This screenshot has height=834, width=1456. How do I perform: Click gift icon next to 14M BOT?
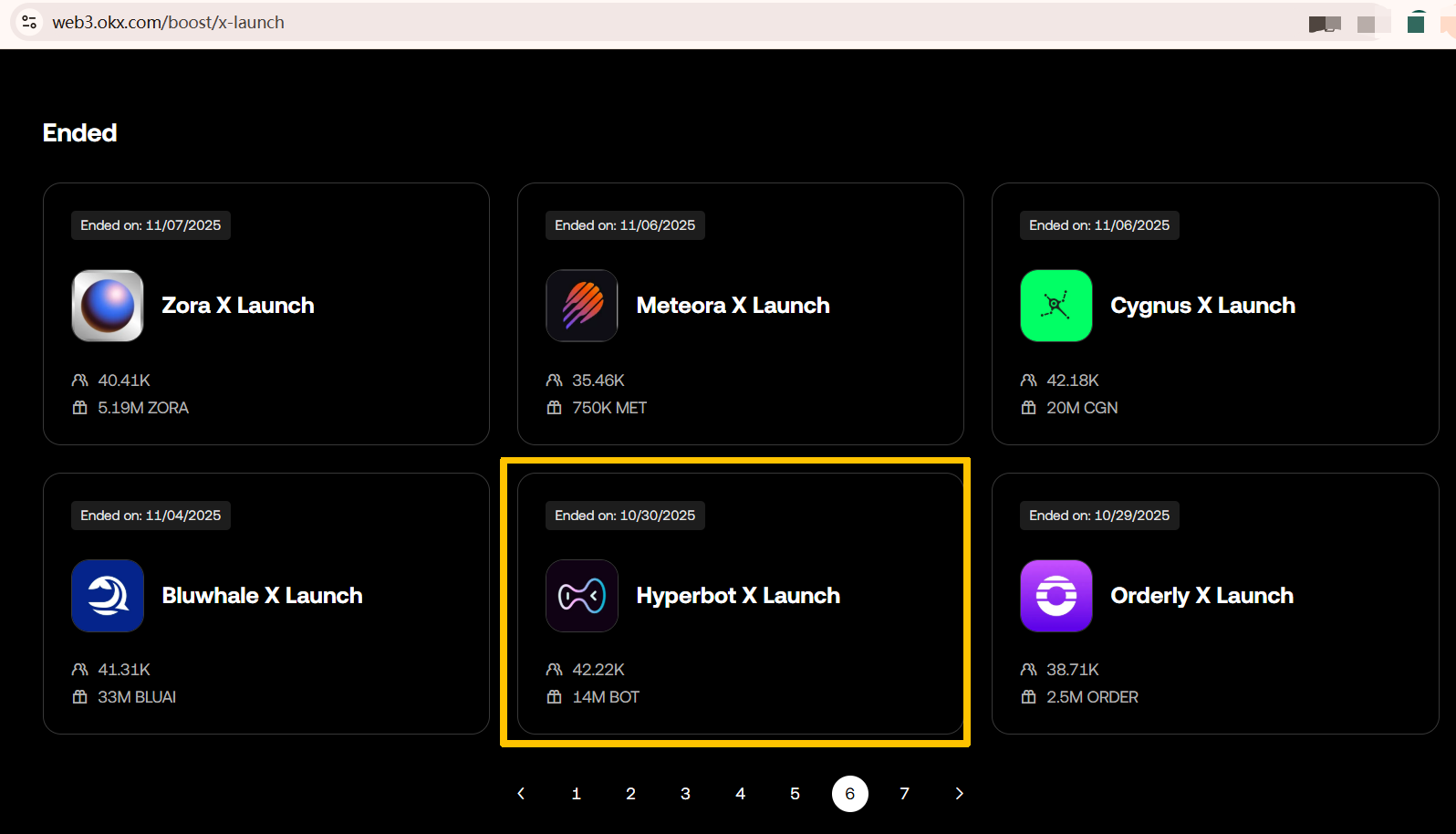tap(555, 697)
